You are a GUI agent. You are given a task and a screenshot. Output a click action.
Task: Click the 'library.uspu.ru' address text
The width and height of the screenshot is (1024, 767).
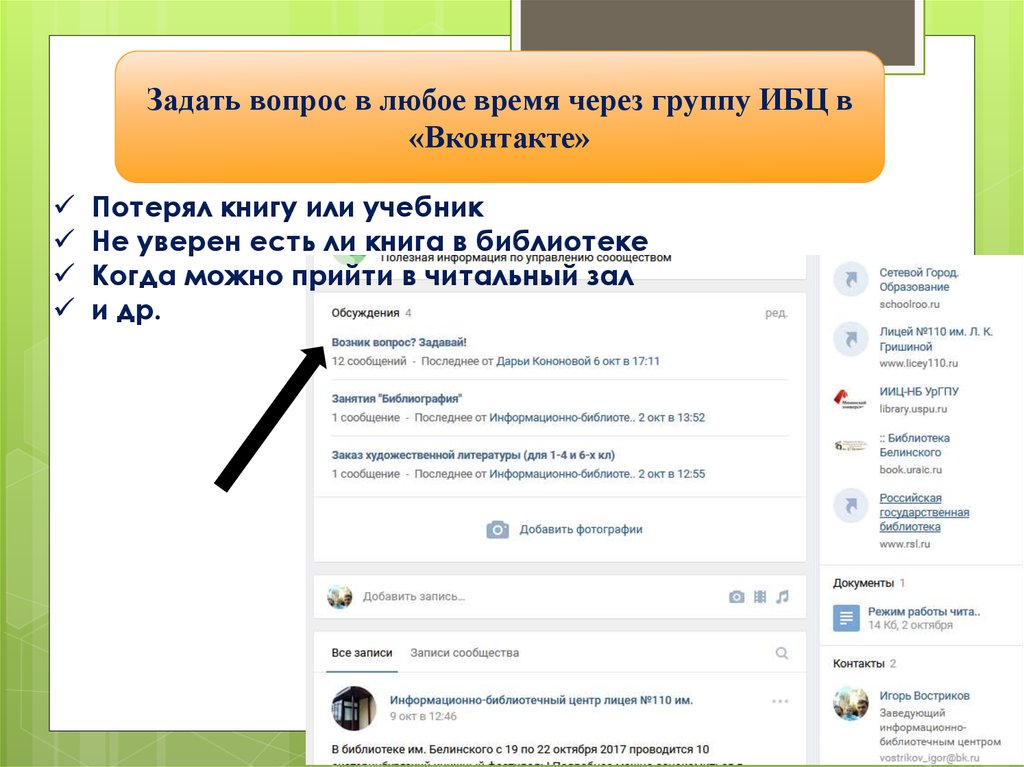[913, 409]
